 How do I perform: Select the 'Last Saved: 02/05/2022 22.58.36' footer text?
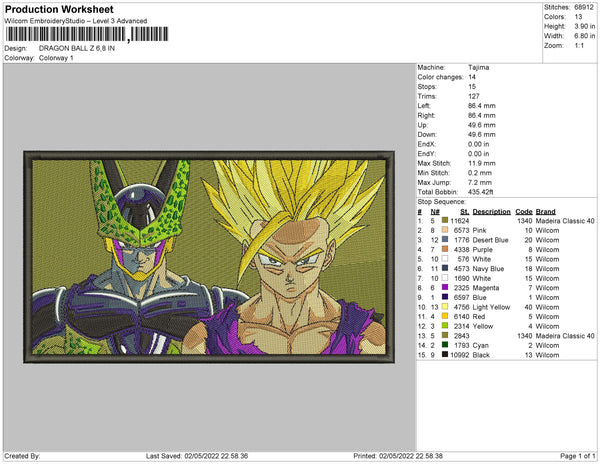197,456
